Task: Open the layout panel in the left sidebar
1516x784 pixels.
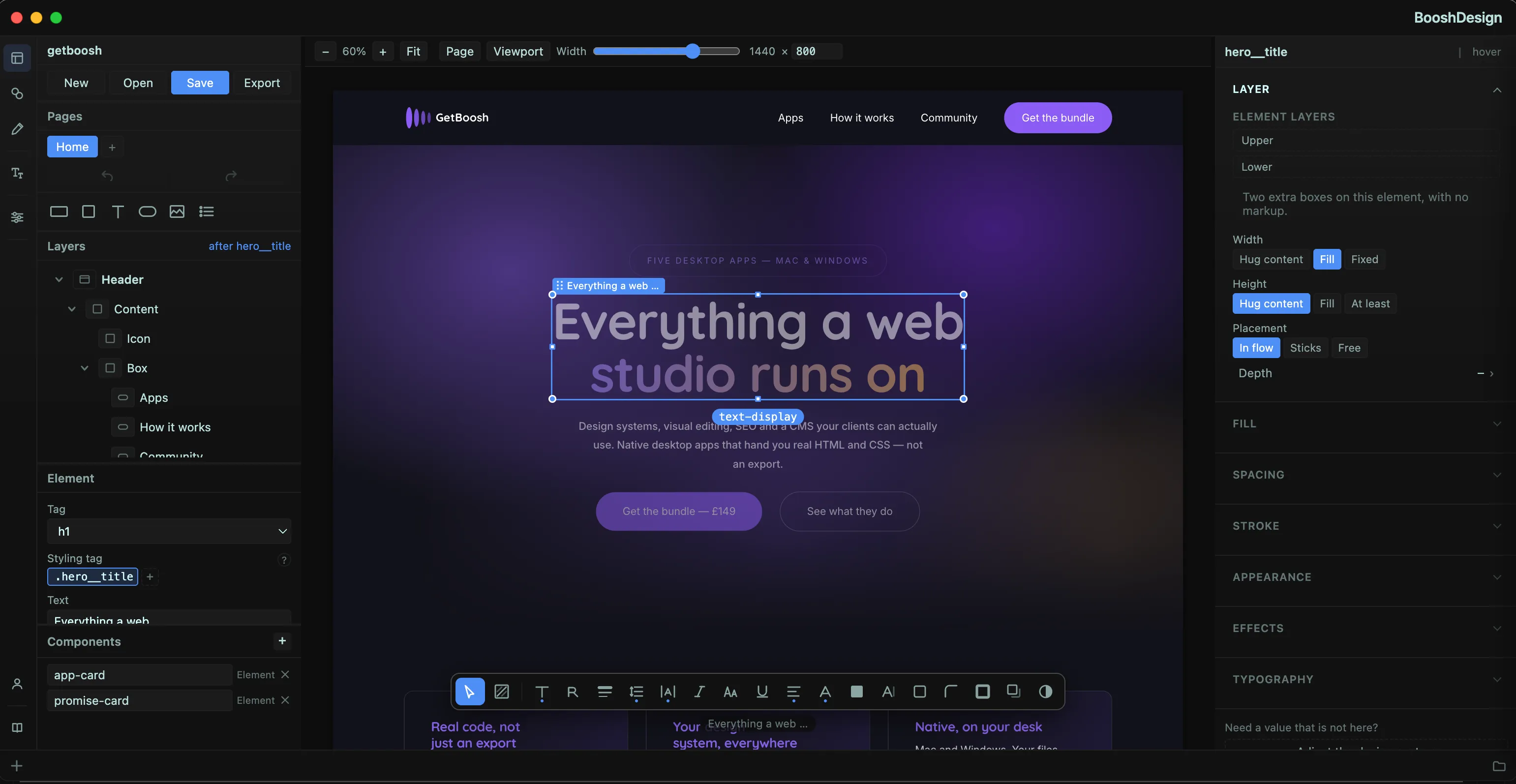Action: [17, 58]
